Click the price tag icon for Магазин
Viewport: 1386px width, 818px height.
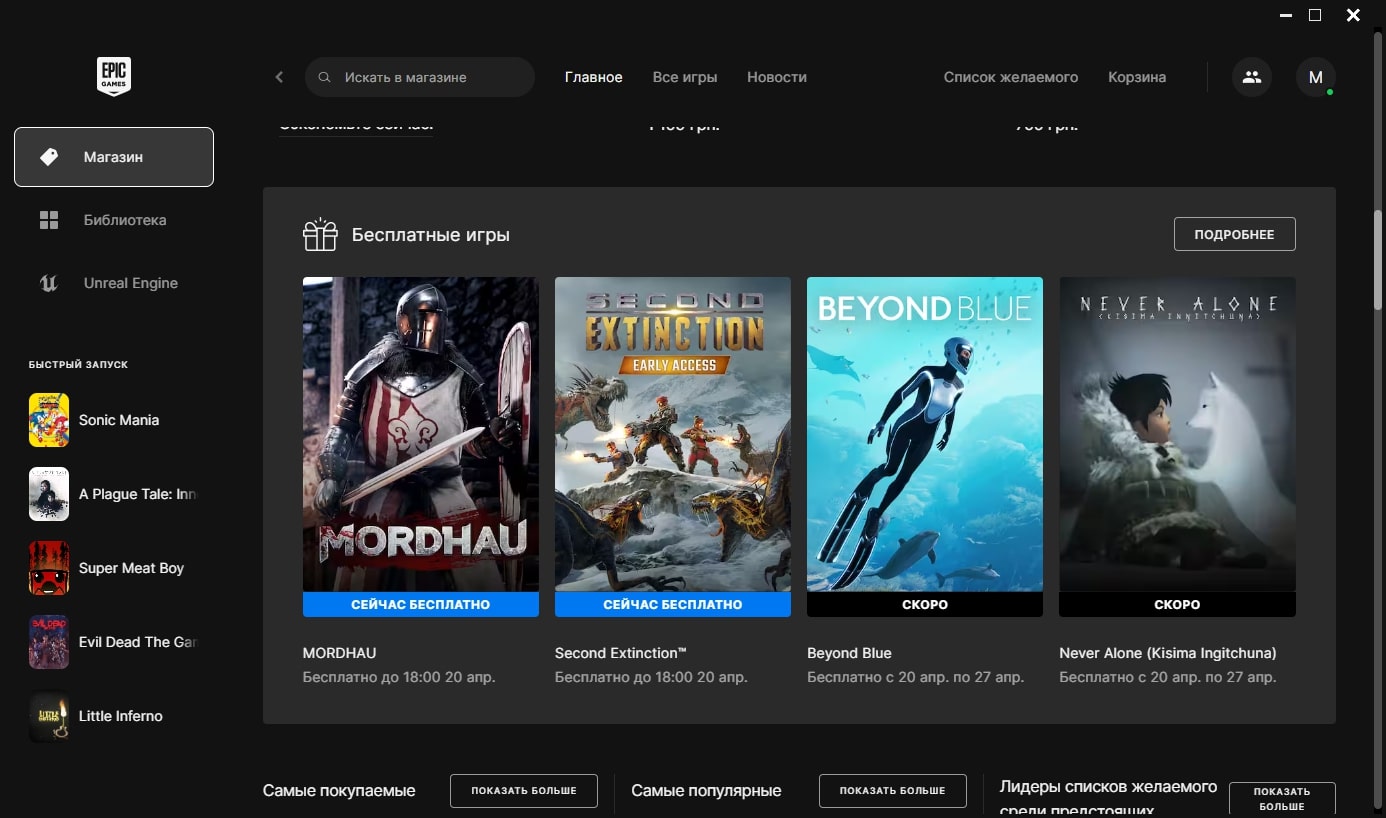click(x=49, y=157)
